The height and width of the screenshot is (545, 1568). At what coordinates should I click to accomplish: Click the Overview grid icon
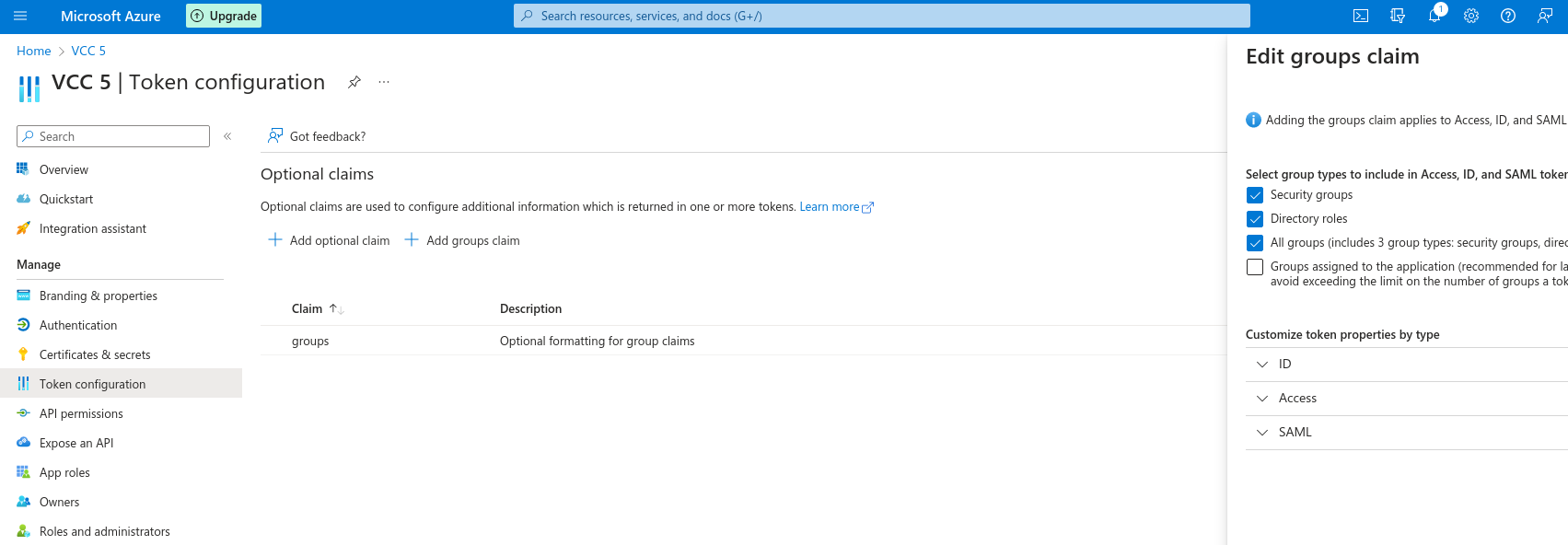pos(23,169)
